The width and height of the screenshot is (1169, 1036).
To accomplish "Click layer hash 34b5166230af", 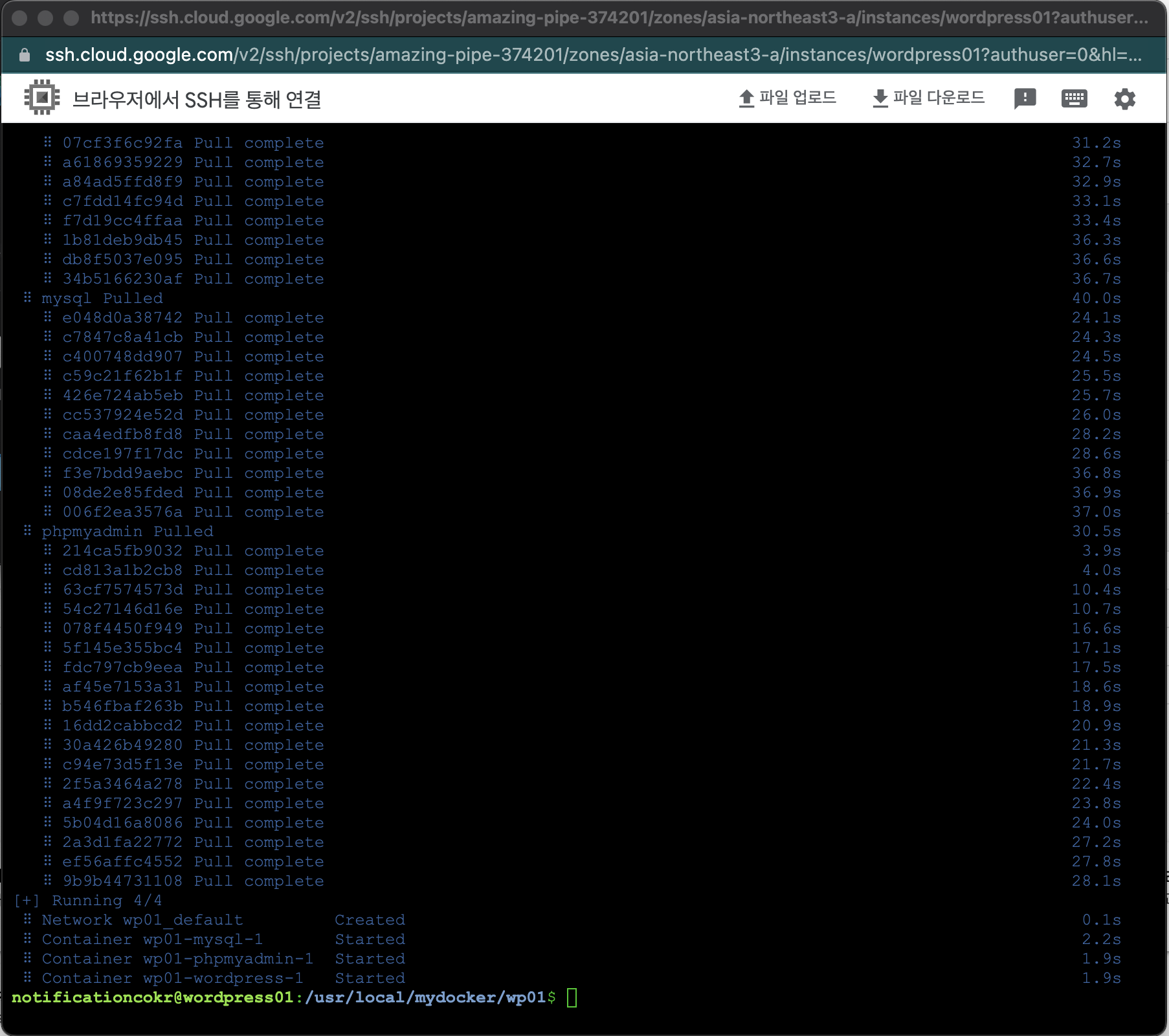I will (x=122, y=279).
